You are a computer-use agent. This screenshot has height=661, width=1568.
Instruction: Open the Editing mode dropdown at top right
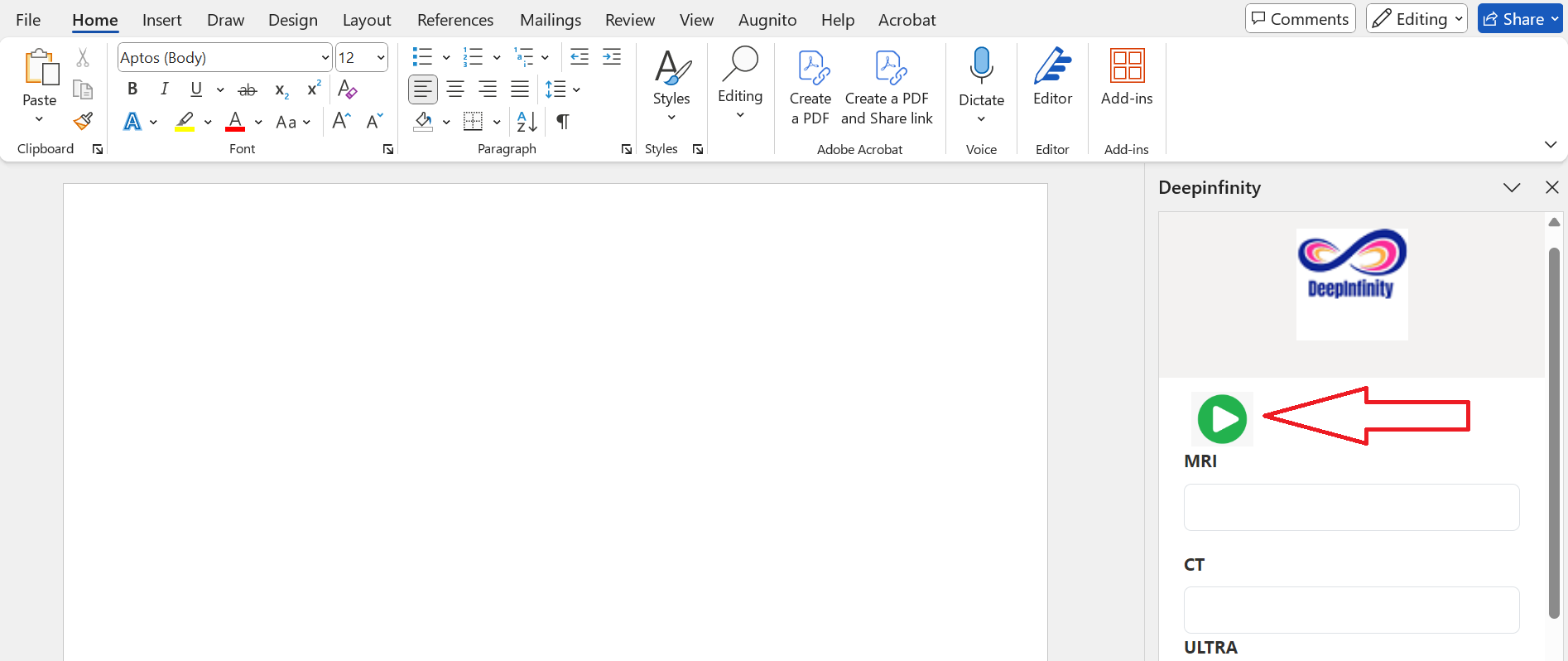point(1416,19)
